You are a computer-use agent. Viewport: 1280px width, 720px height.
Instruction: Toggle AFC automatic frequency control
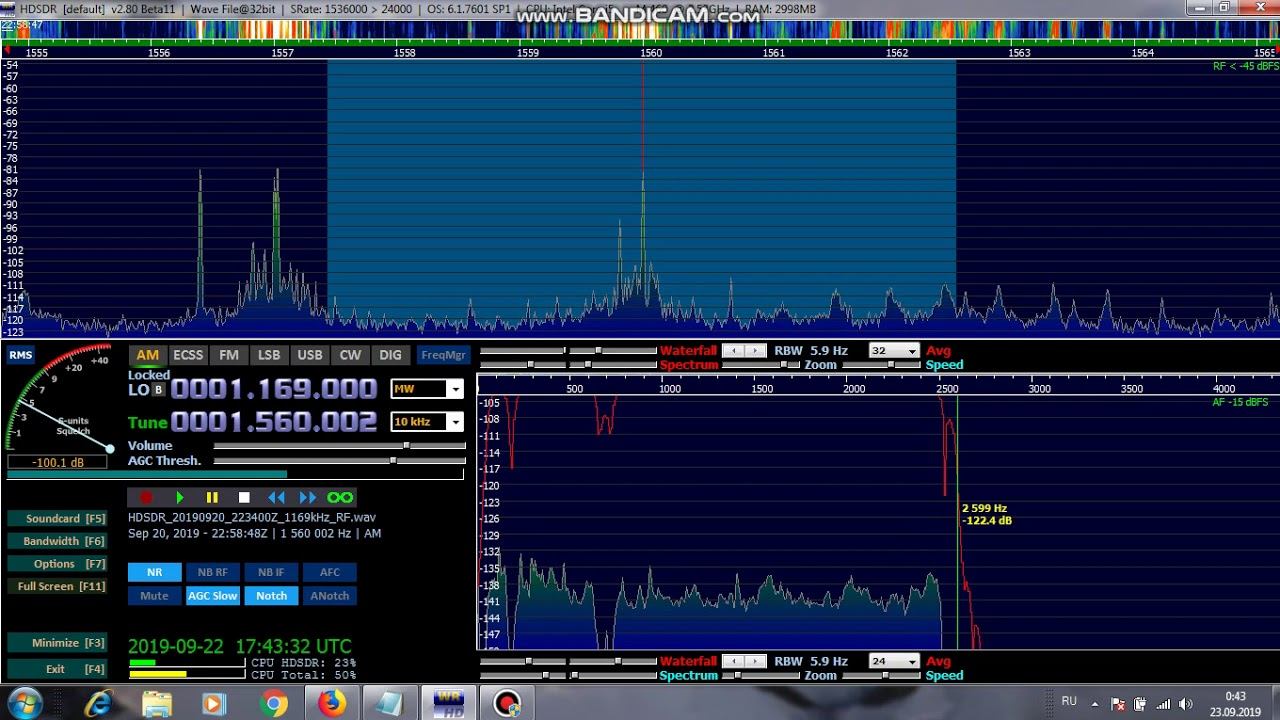tap(330, 572)
